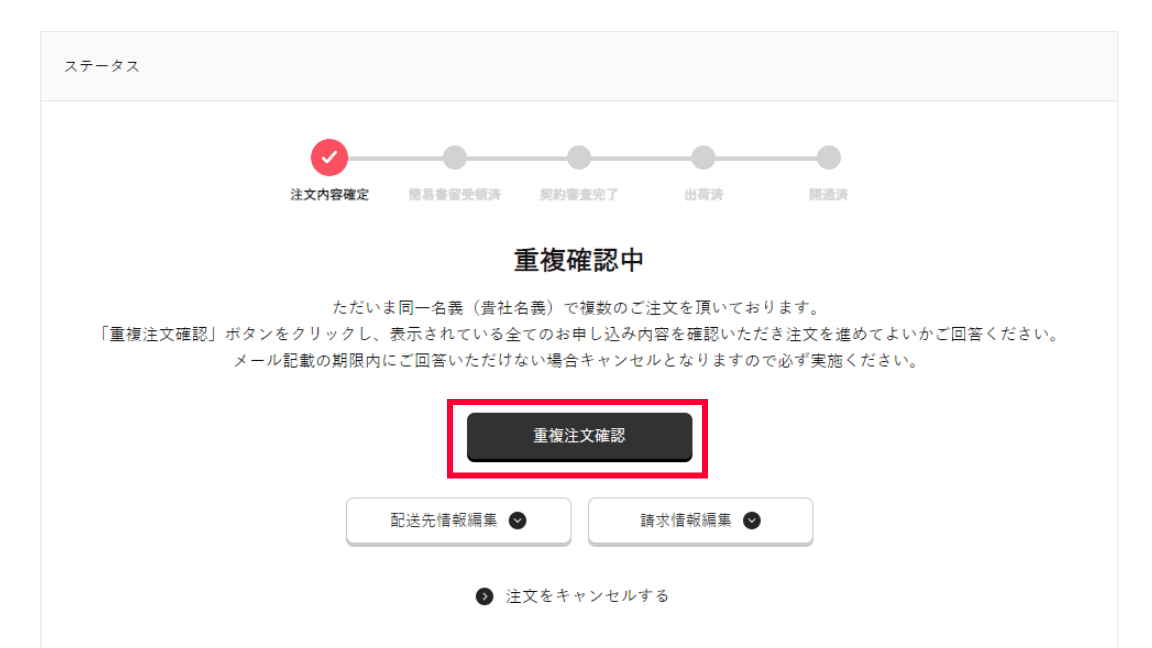The height and width of the screenshot is (648, 1152).
Task: Click the ステータス header bar
Action: (x=579, y=66)
